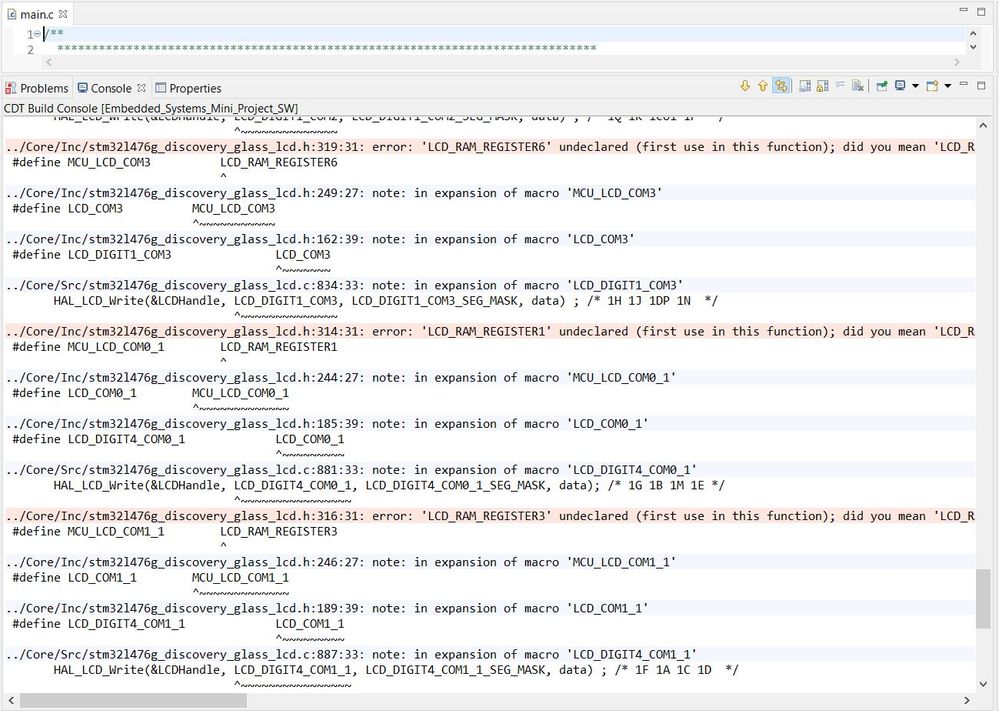Close the Console view tab
999x711 pixels.
141,88
